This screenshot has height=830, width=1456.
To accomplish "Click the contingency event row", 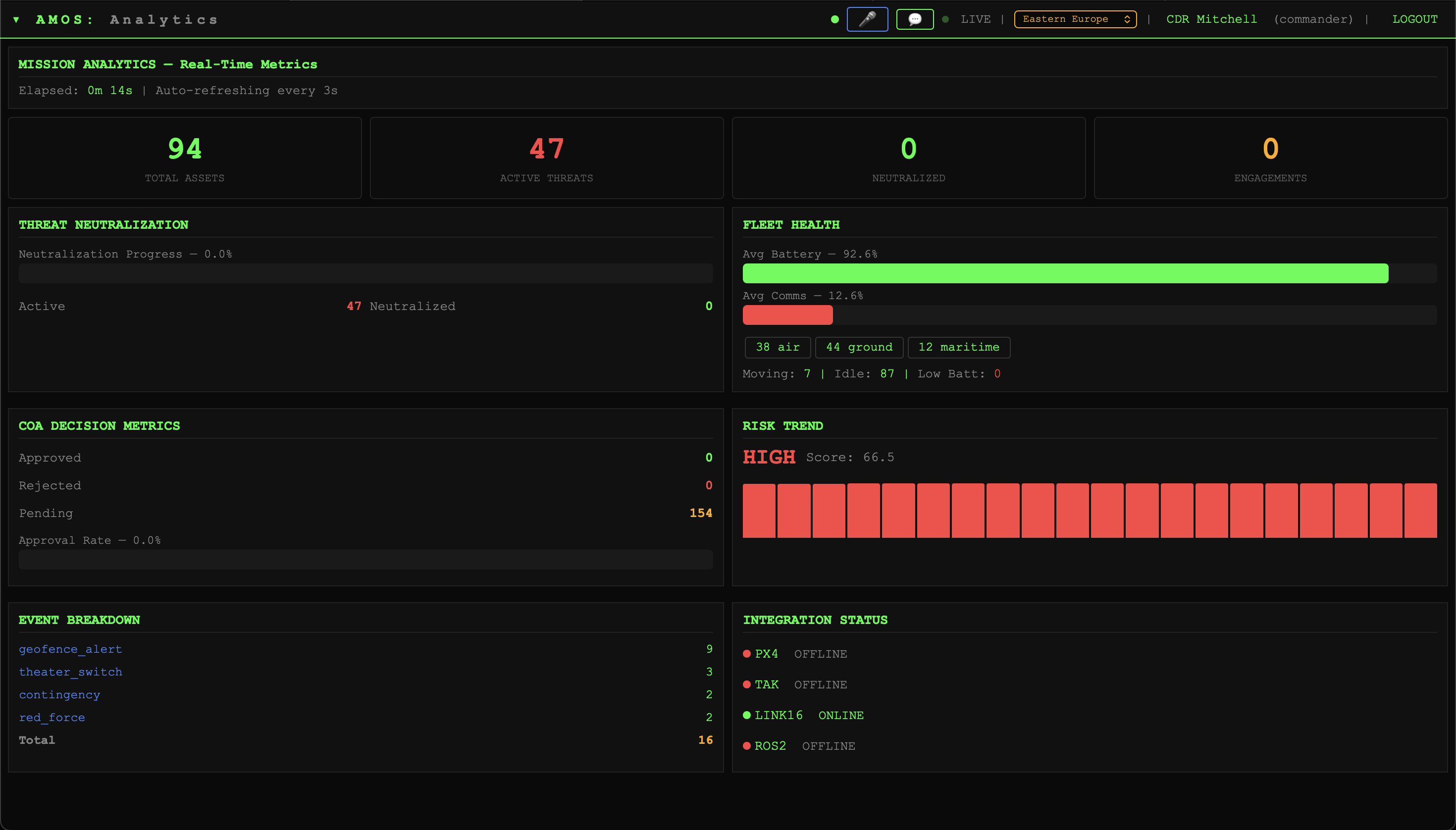I will click(365, 695).
